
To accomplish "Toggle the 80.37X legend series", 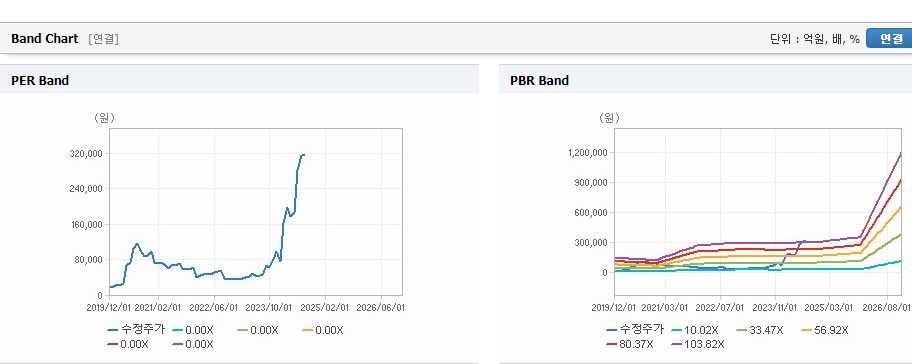I will click(629, 344).
